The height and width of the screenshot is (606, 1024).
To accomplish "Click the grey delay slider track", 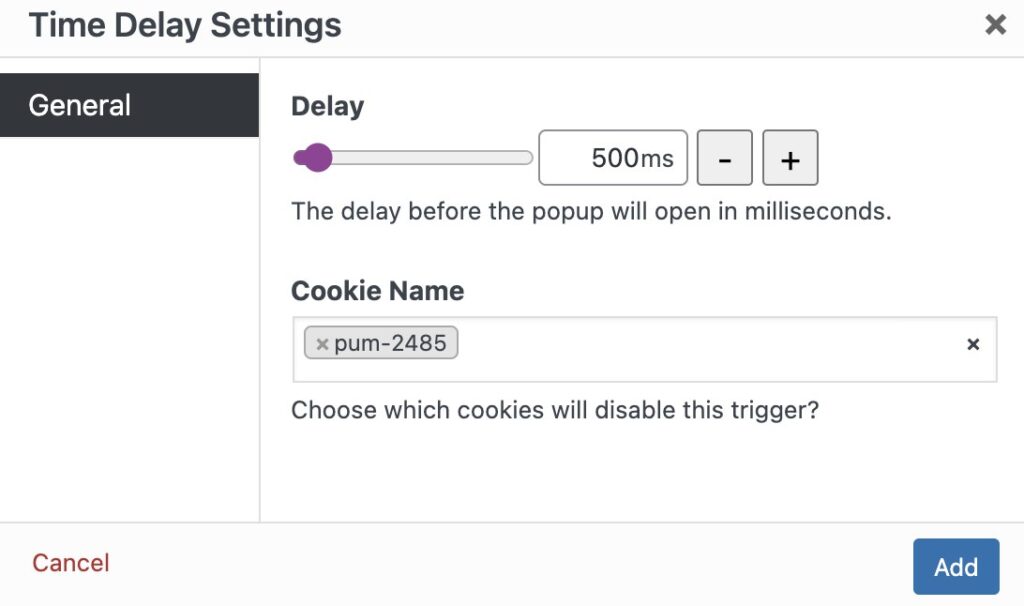I will (x=431, y=158).
